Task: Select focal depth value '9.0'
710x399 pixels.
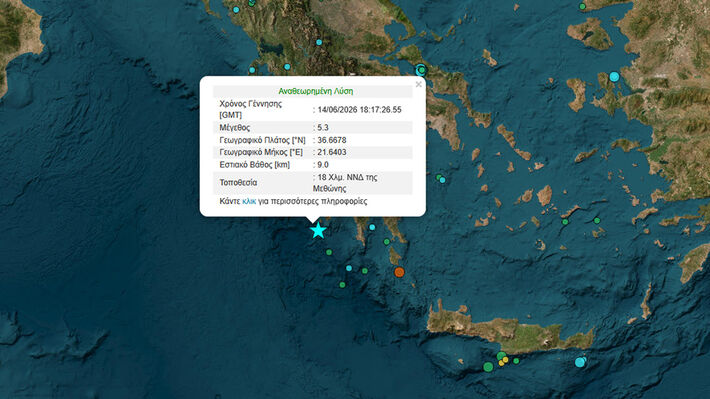Action: [x=323, y=165]
